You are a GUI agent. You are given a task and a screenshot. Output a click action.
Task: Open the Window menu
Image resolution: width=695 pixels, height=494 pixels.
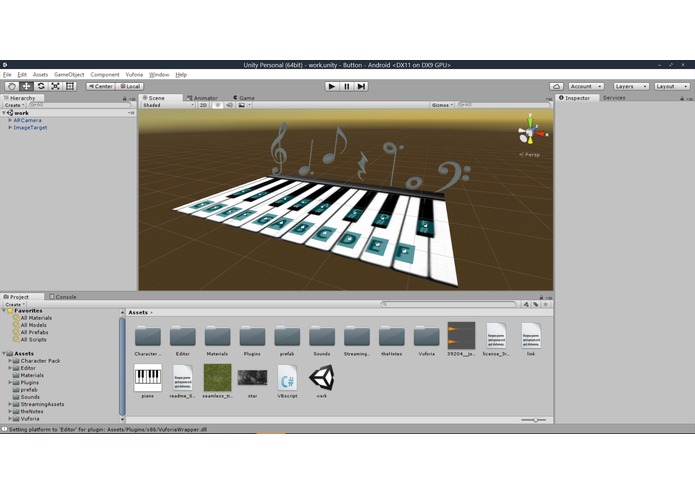[x=159, y=74]
